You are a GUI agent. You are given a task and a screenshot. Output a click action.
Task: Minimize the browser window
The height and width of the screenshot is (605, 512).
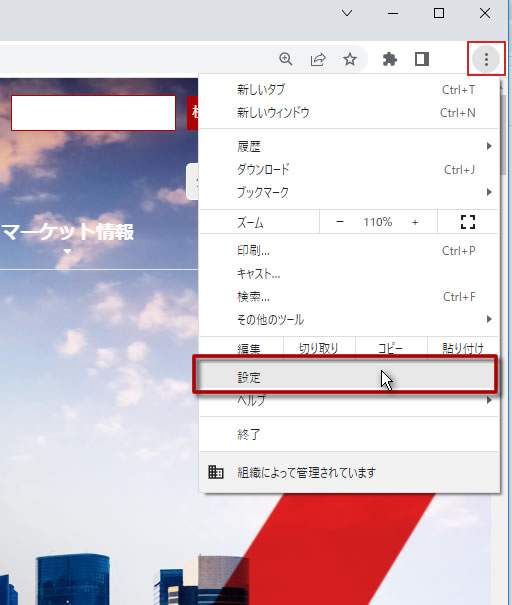pos(393,13)
